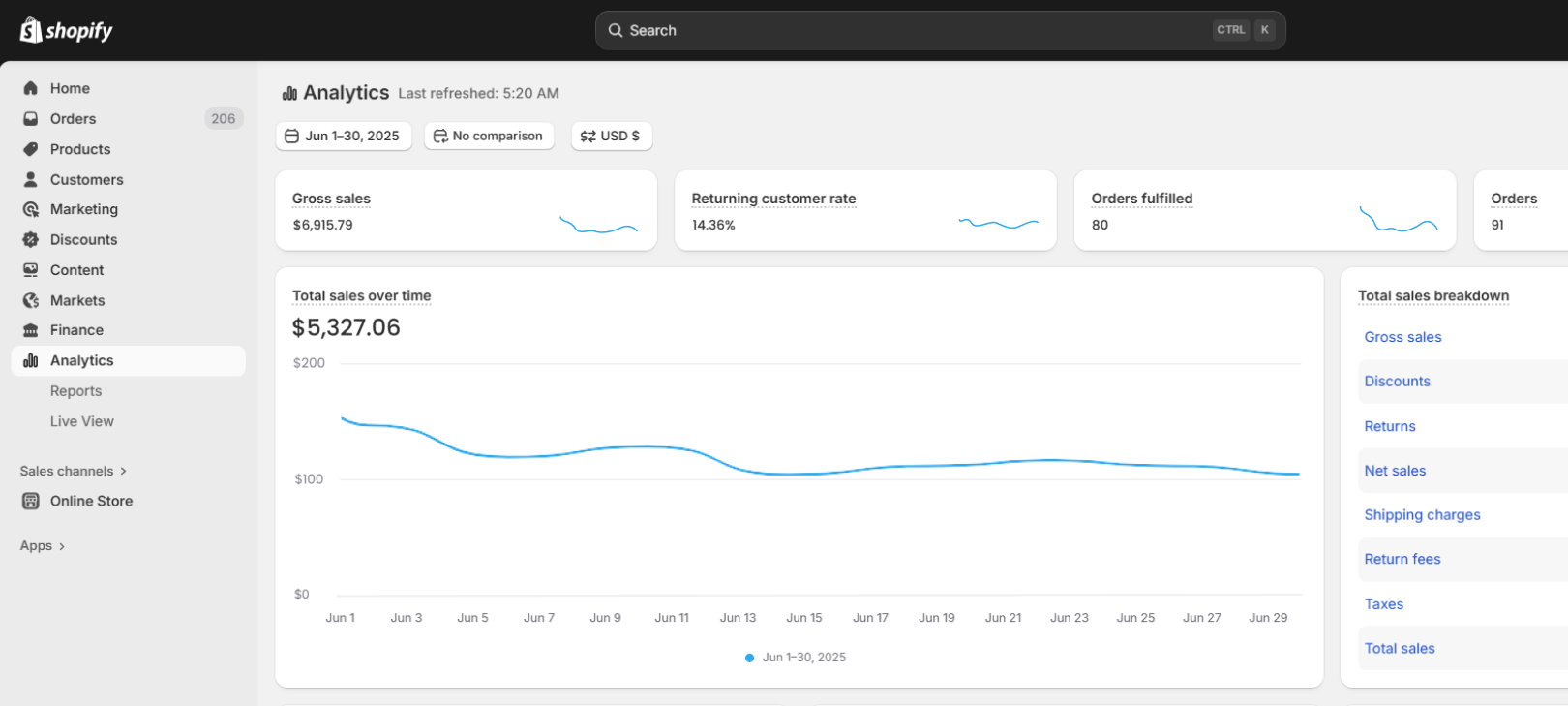Go to Live View in sidebar
The width and height of the screenshot is (1568, 706).
click(x=81, y=421)
